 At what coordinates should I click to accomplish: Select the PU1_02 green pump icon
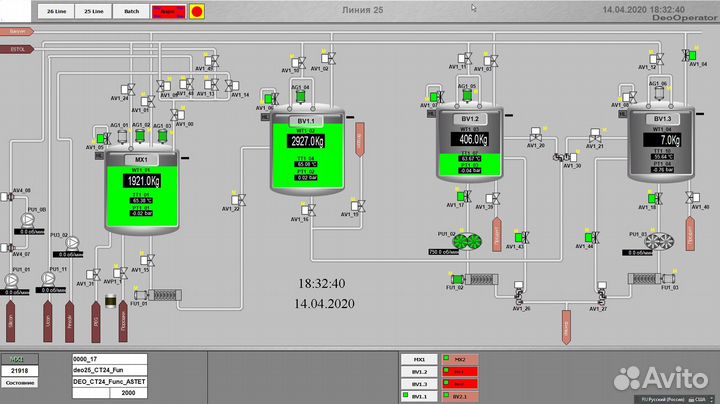pyautogui.click(x=468, y=241)
